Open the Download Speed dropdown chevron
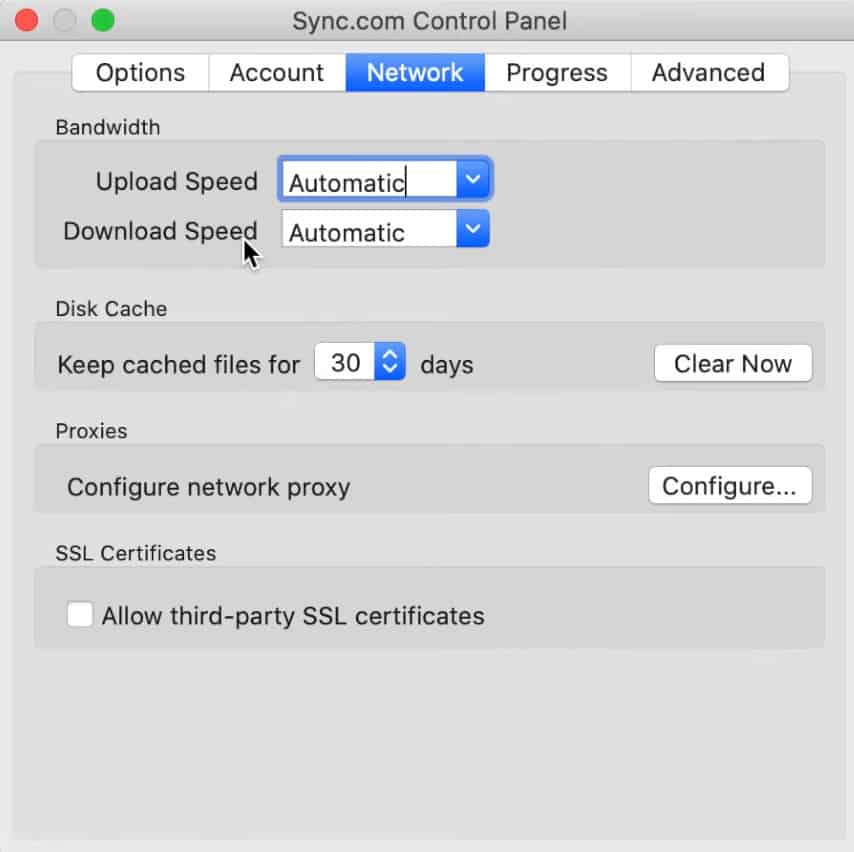Screen dimensions: 854x852 (472, 229)
